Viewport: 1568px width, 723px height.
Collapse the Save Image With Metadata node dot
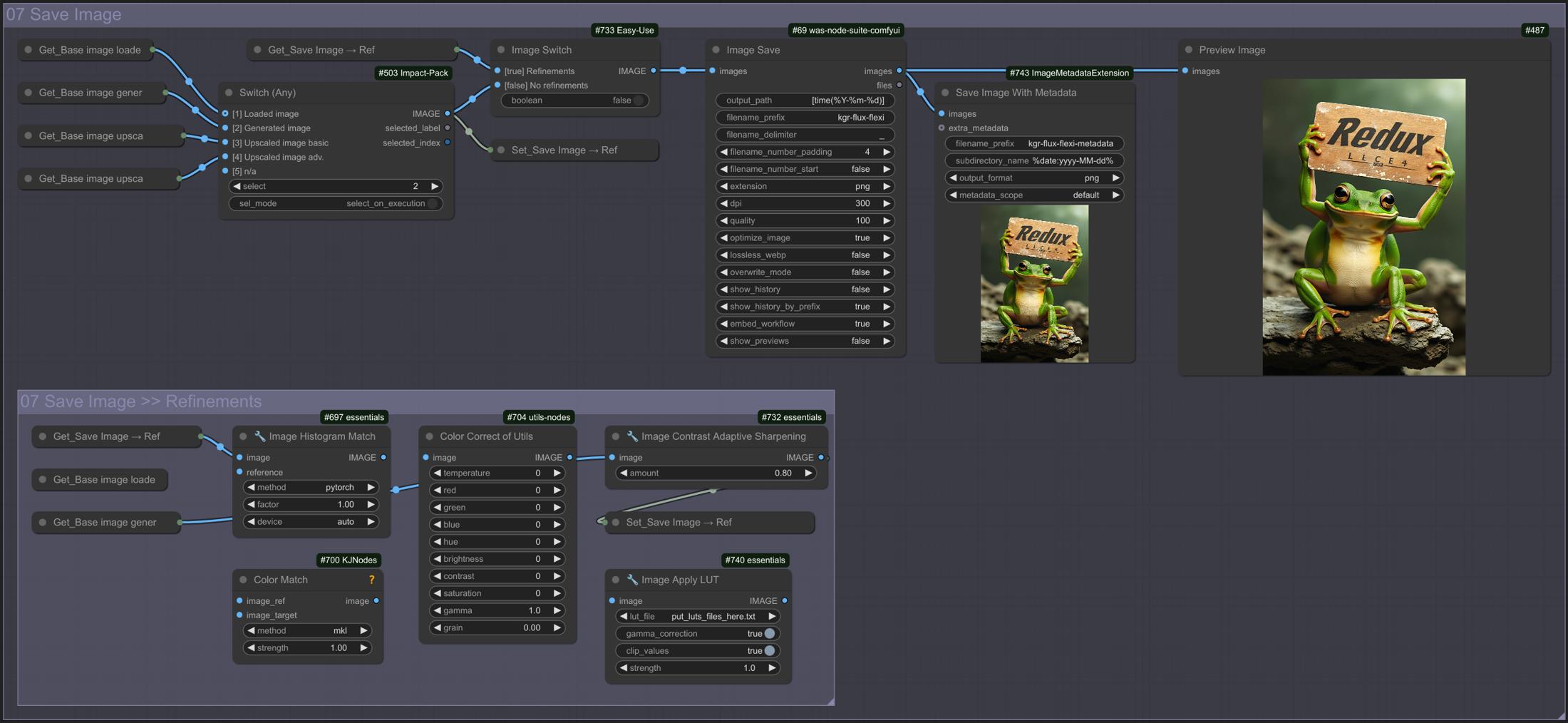[x=945, y=93]
